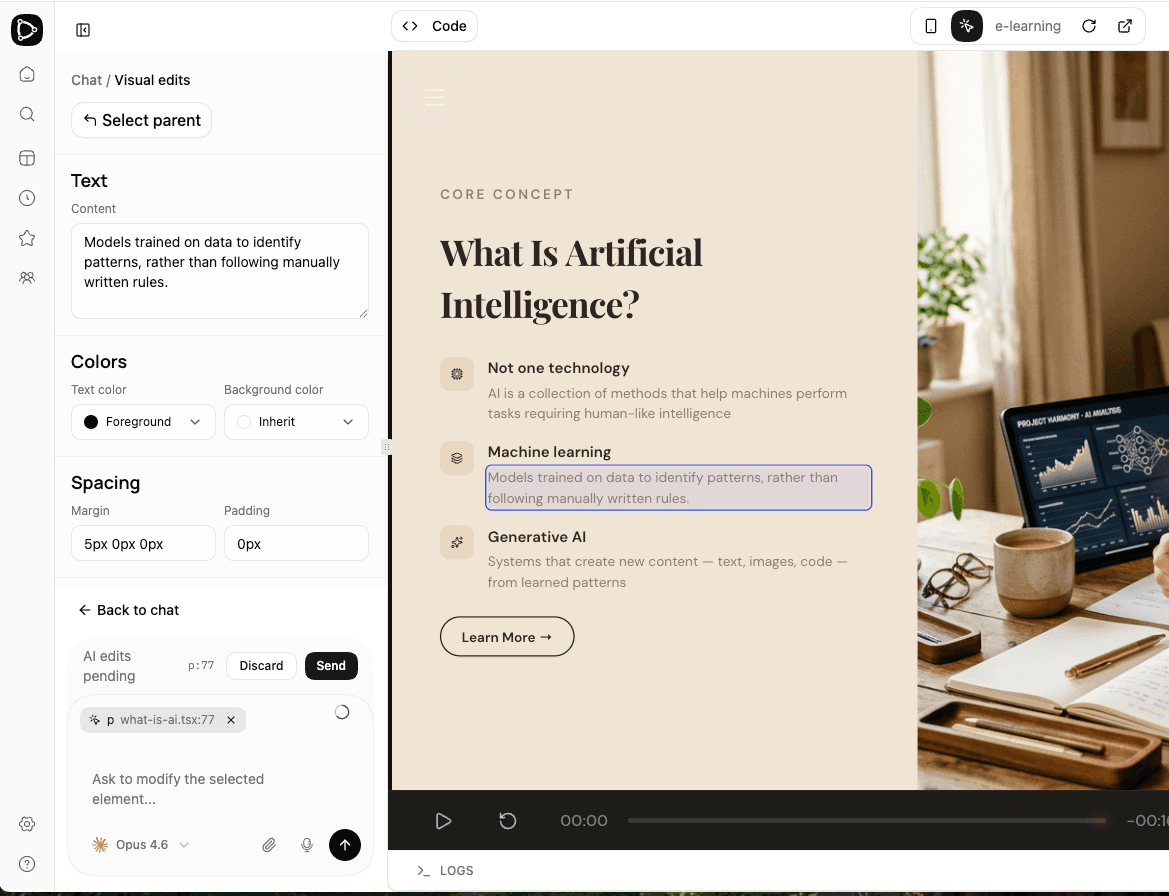This screenshot has height=896, width=1169.
Task: Switch to the Code view
Action: click(434, 26)
